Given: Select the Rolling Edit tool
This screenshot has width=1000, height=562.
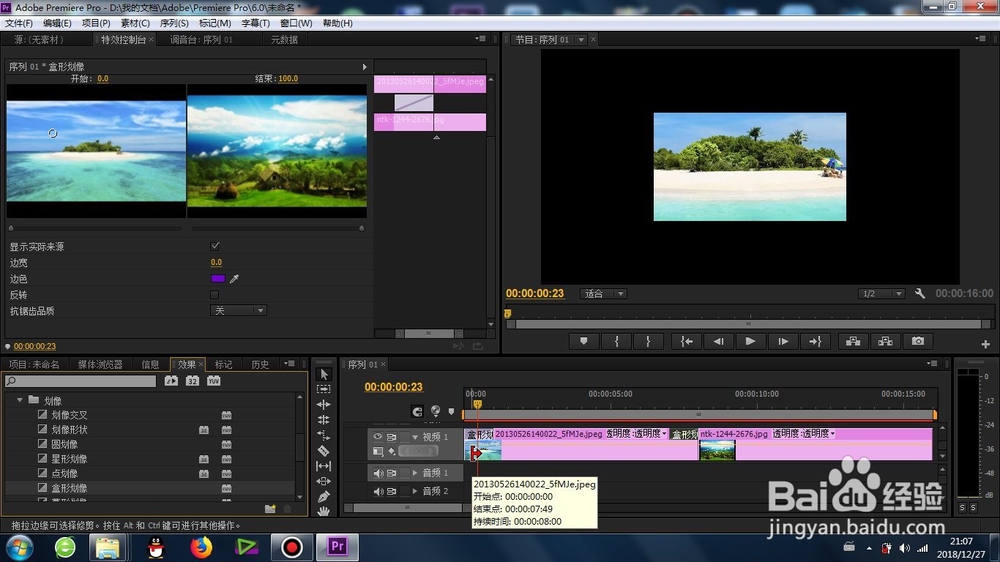Looking at the screenshot, I should click(323, 420).
